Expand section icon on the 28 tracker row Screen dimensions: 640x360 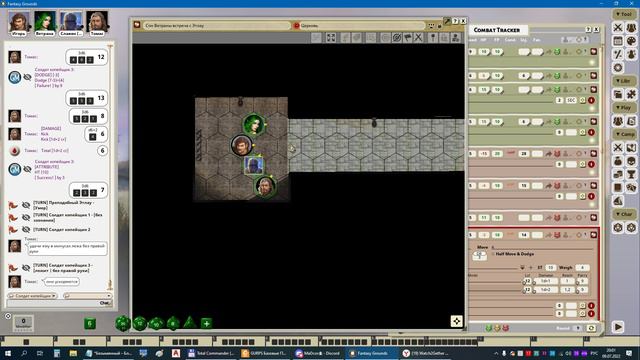[593, 153]
